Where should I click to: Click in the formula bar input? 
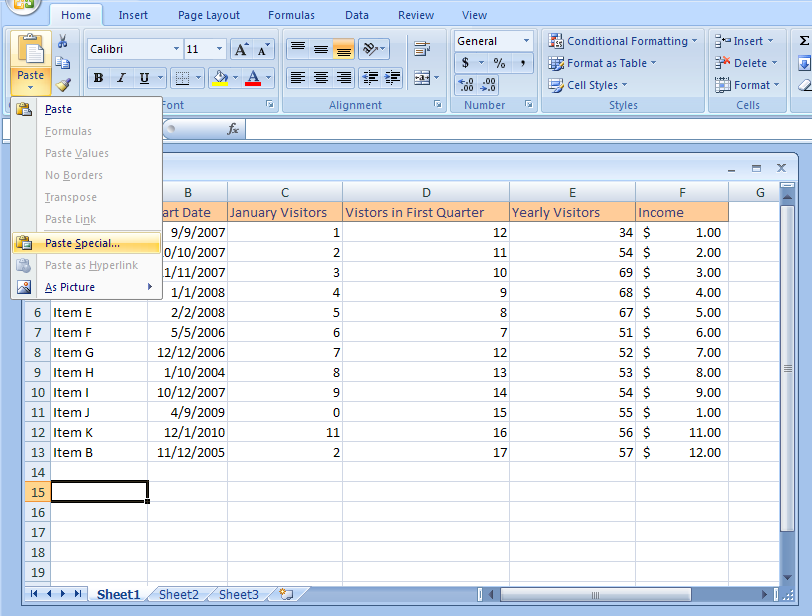pyautogui.click(x=528, y=129)
